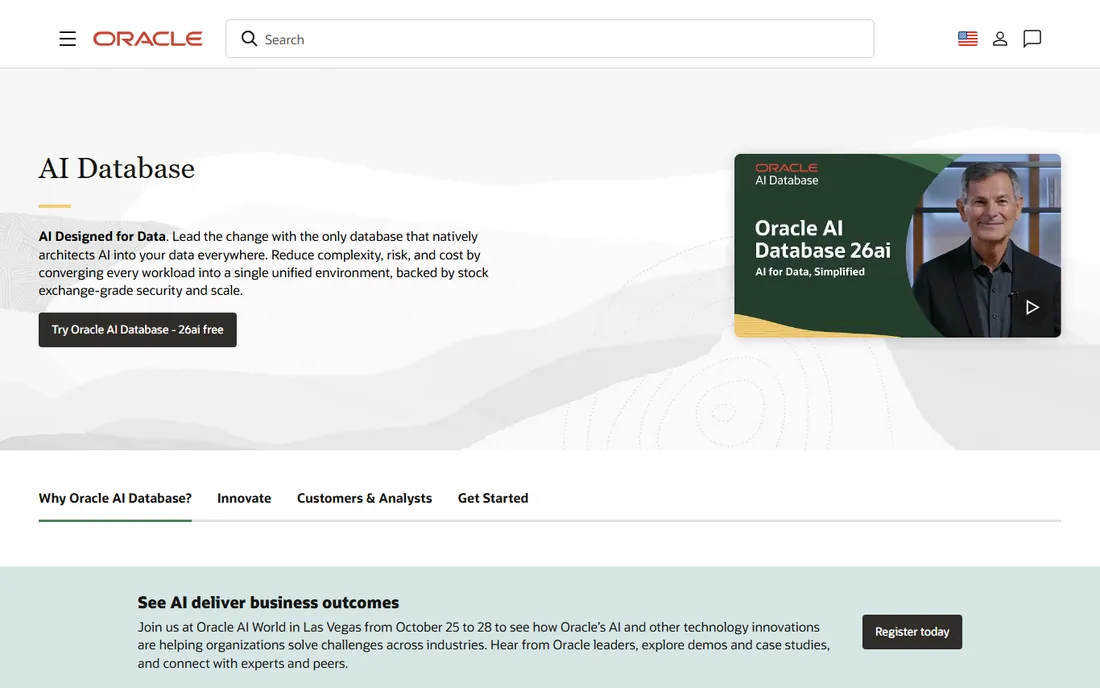1100x688 pixels.
Task: Open the chat bubble icon
Action: pyautogui.click(x=1032, y=39)
